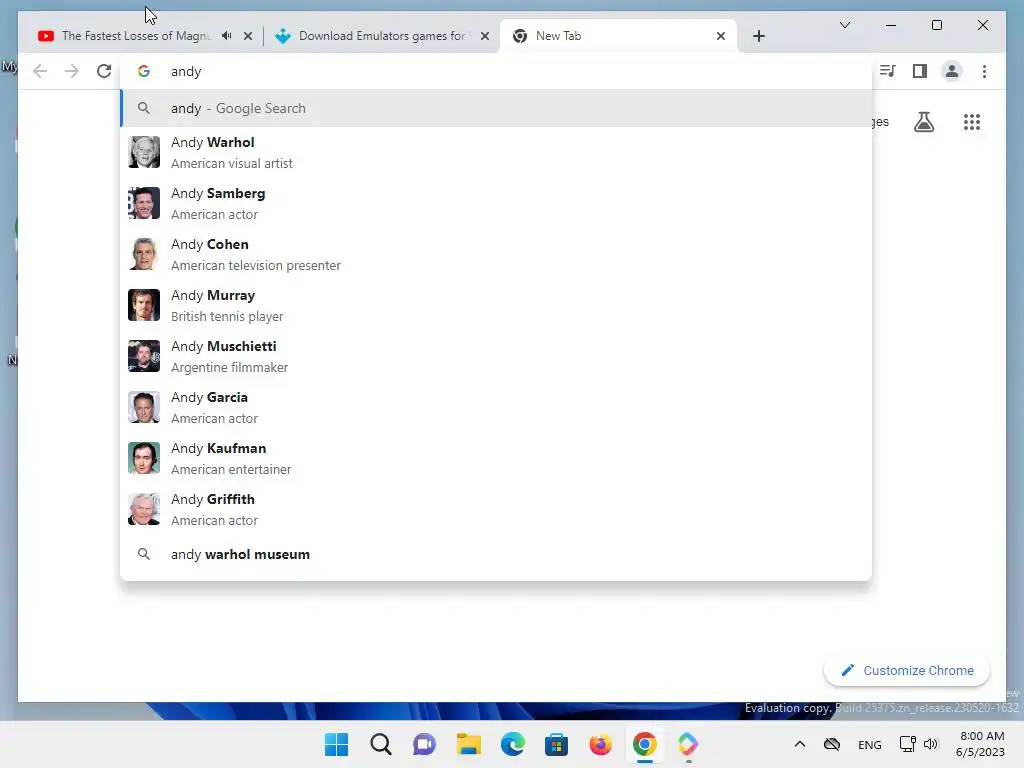Click the Chrome taskbar icon

click(x=645, y=744)
